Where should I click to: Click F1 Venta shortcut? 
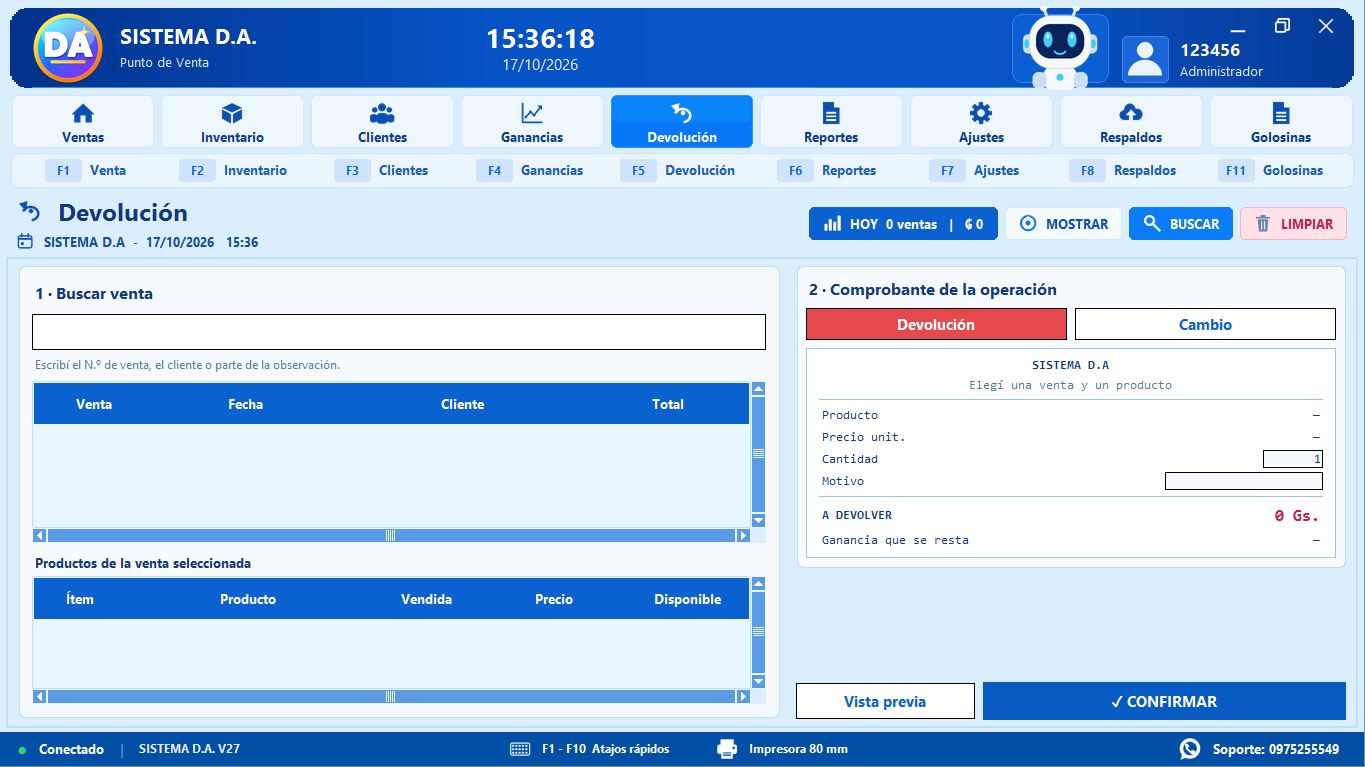tap(86, 171)
